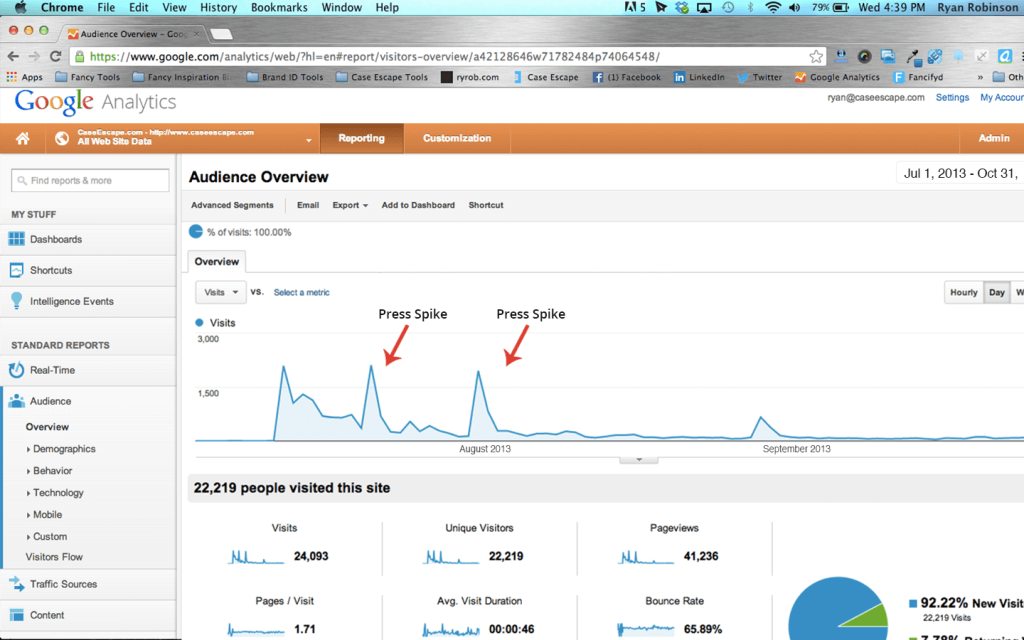Open the Customization tab
Viewport: 1024px width, 640px height.
point(456,138)
